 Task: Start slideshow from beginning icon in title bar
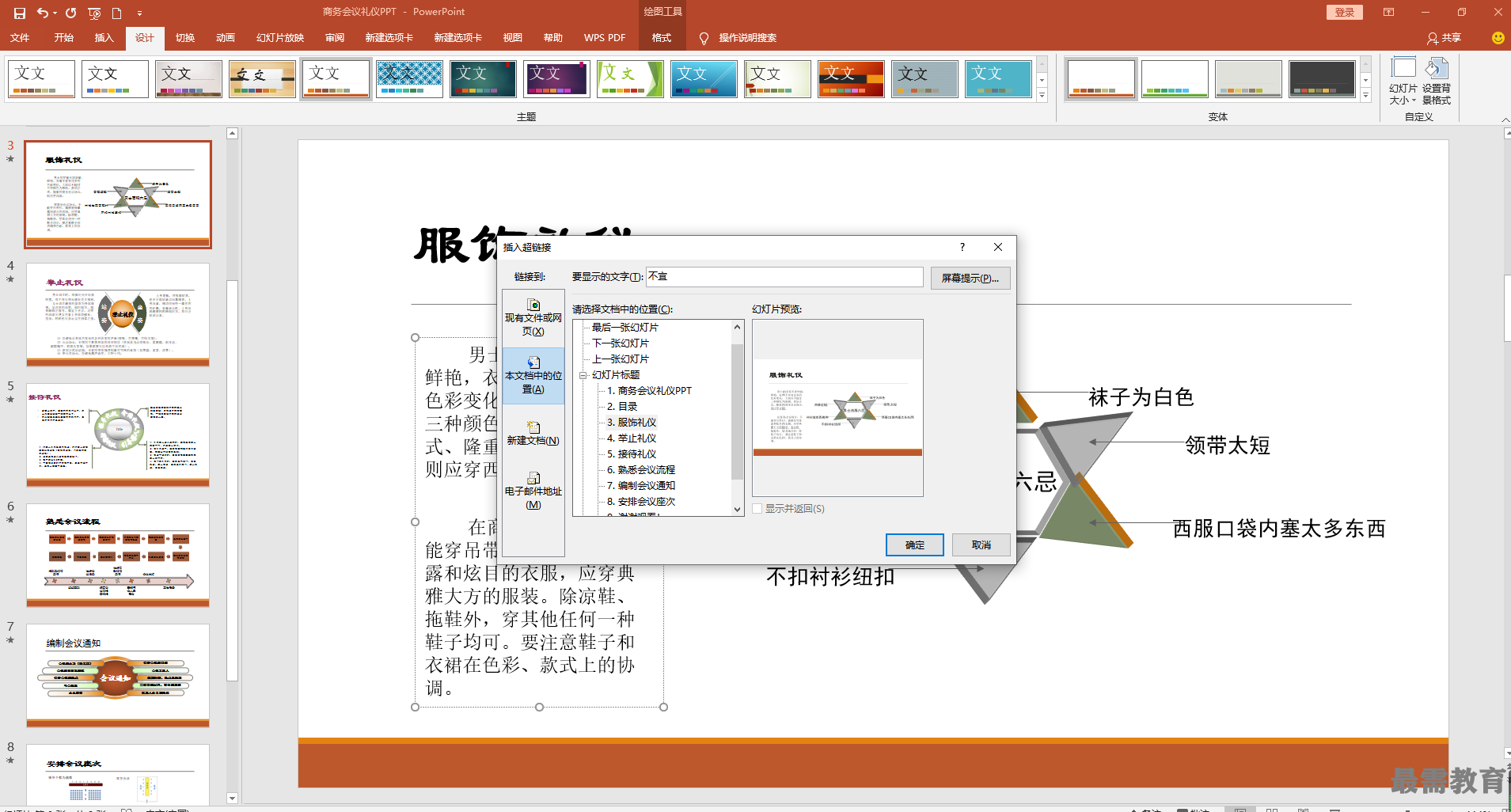tap(94, 13)
